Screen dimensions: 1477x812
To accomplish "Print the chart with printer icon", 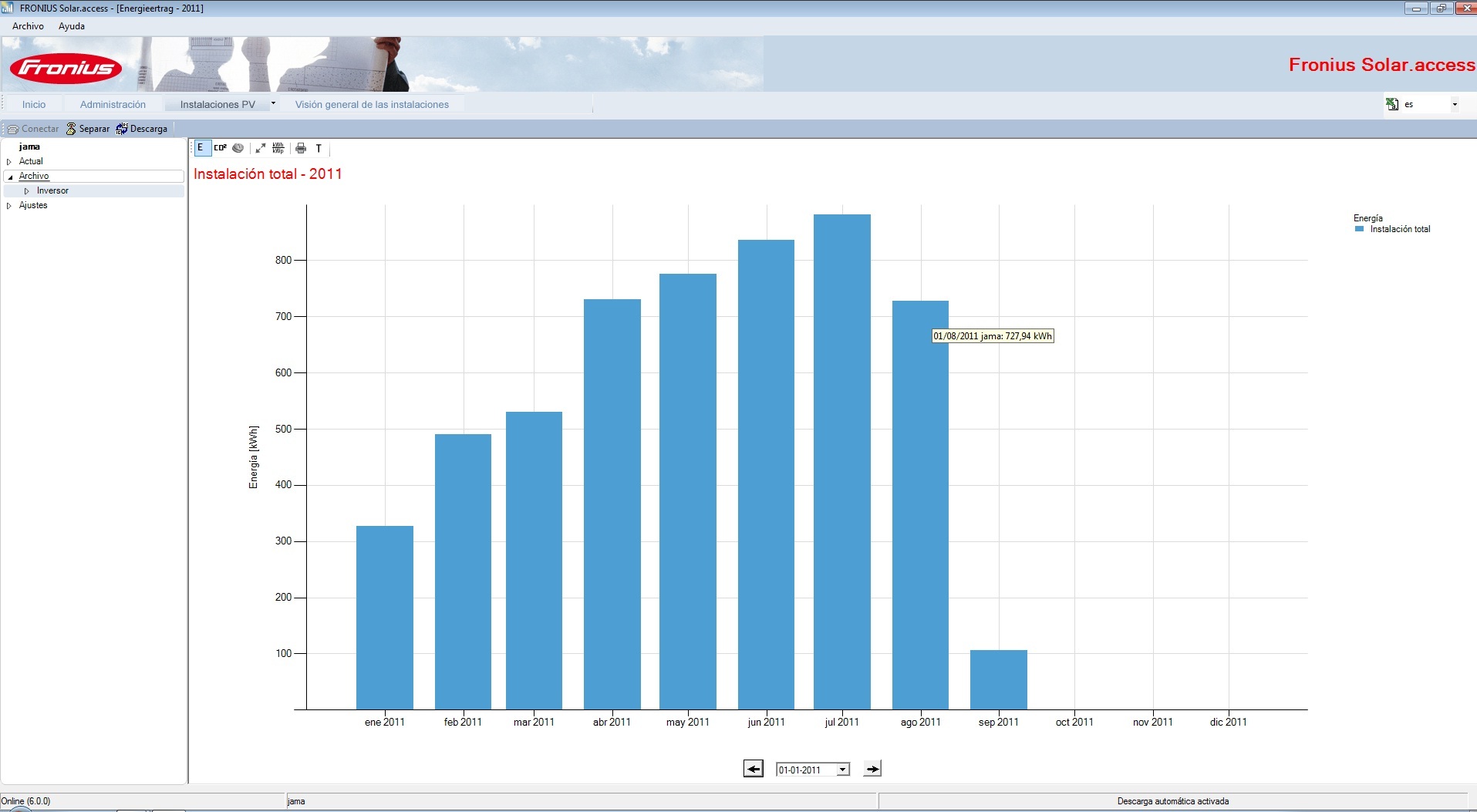I will pos(301,148).
